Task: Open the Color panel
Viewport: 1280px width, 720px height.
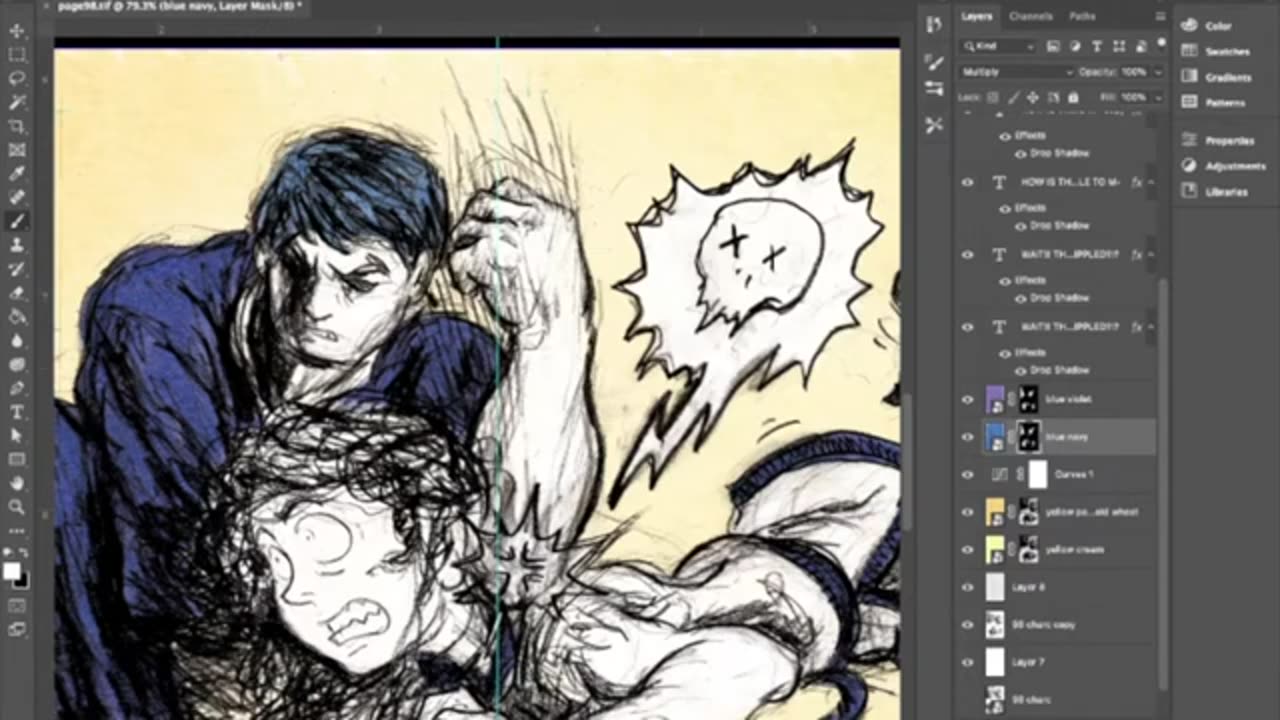Action: tap(1209, 26)
